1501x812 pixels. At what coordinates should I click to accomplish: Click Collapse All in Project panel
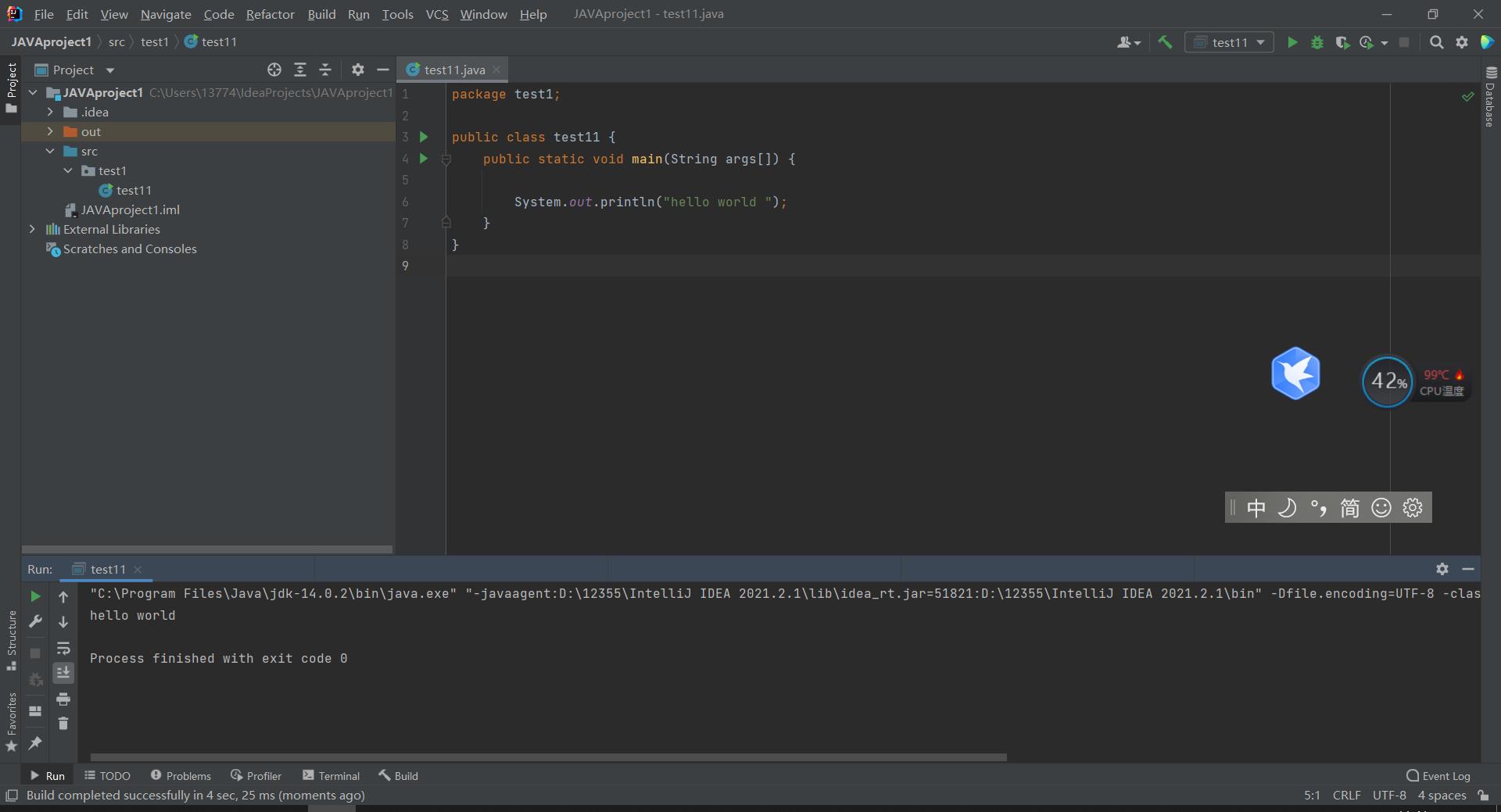(x=325, y=70)
